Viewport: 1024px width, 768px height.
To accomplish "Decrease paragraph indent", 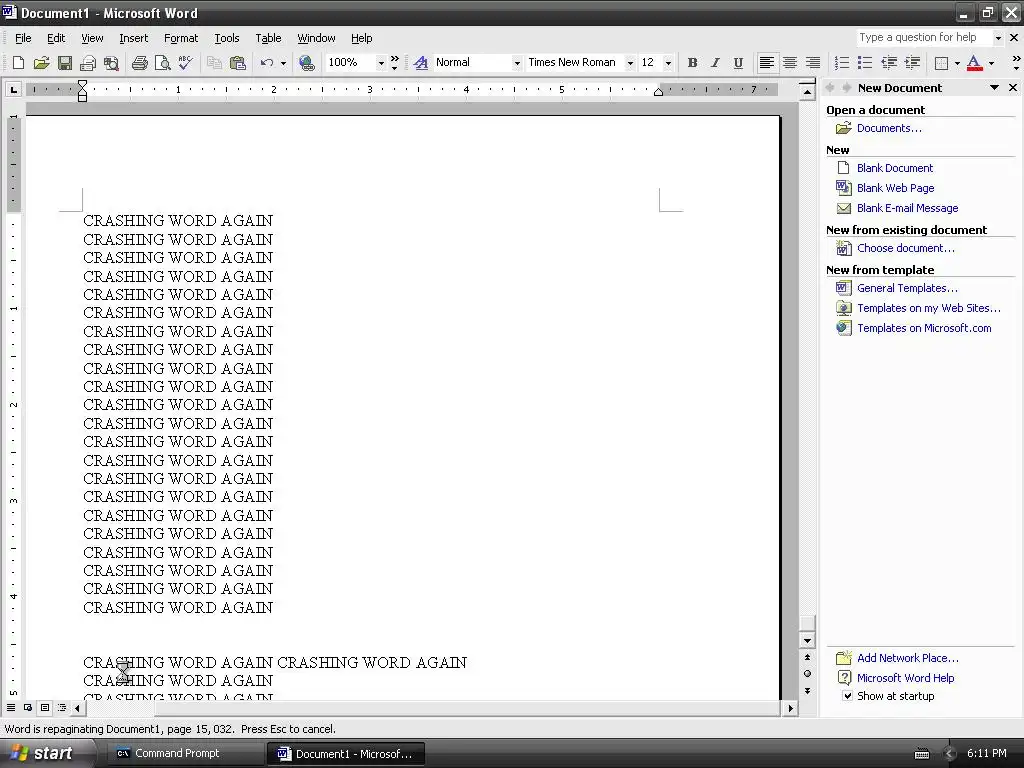I will pos(889,63).
